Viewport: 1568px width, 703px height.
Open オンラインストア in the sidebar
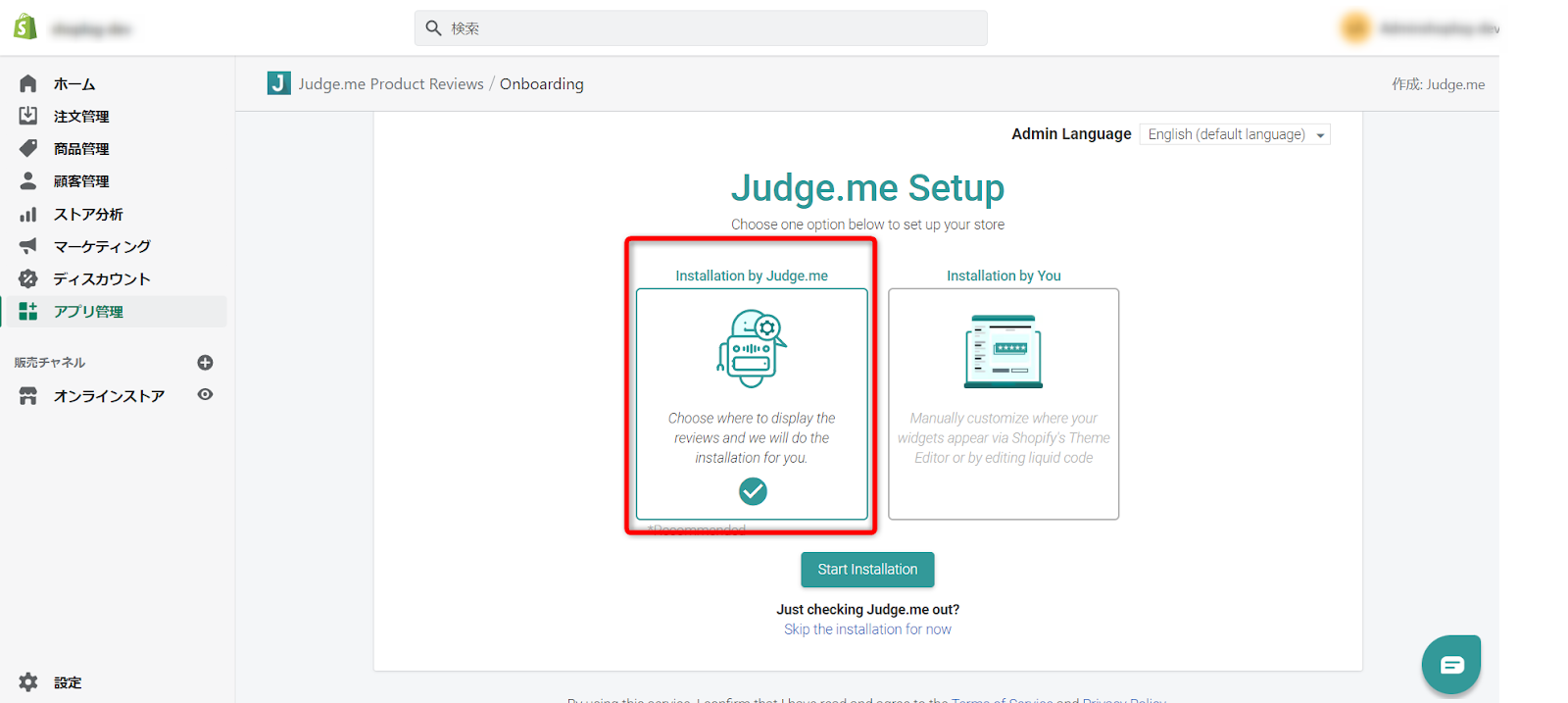(109, 396)
